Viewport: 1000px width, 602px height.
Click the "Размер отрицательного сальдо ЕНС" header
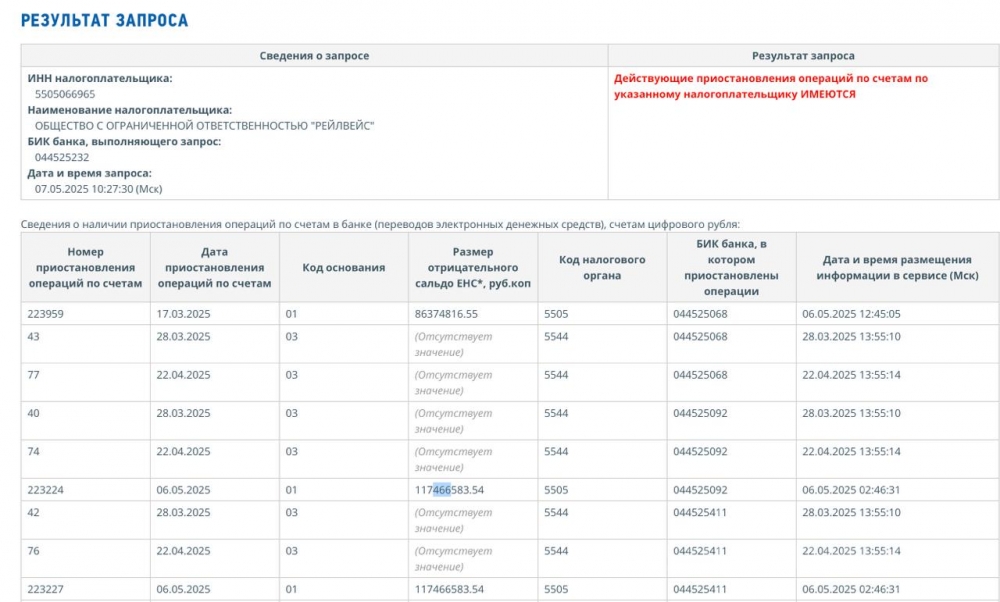point(472,268)
